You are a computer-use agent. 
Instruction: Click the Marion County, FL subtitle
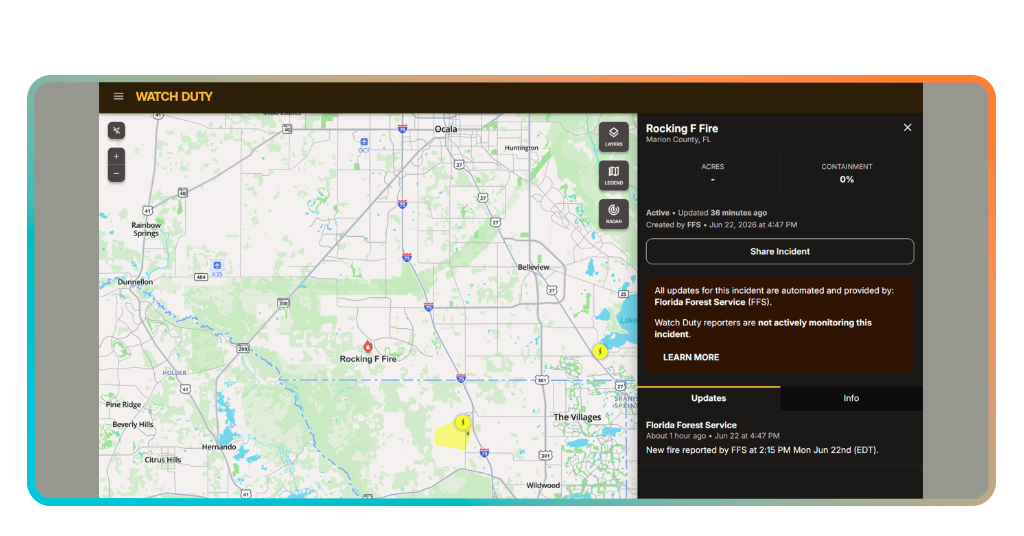[x=678, y=140]
